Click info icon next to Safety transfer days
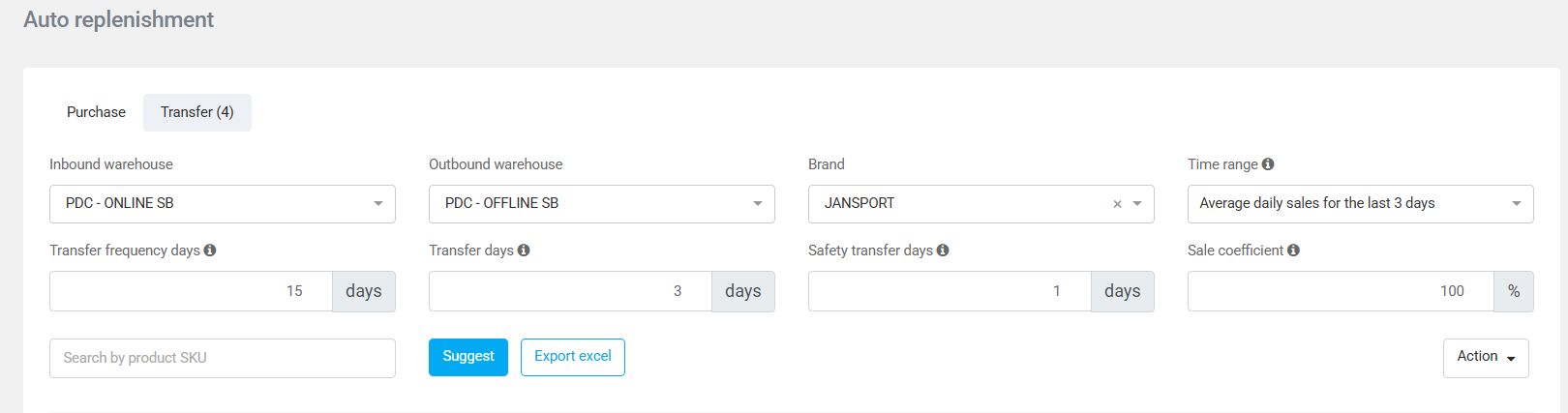 coord(943,251)
